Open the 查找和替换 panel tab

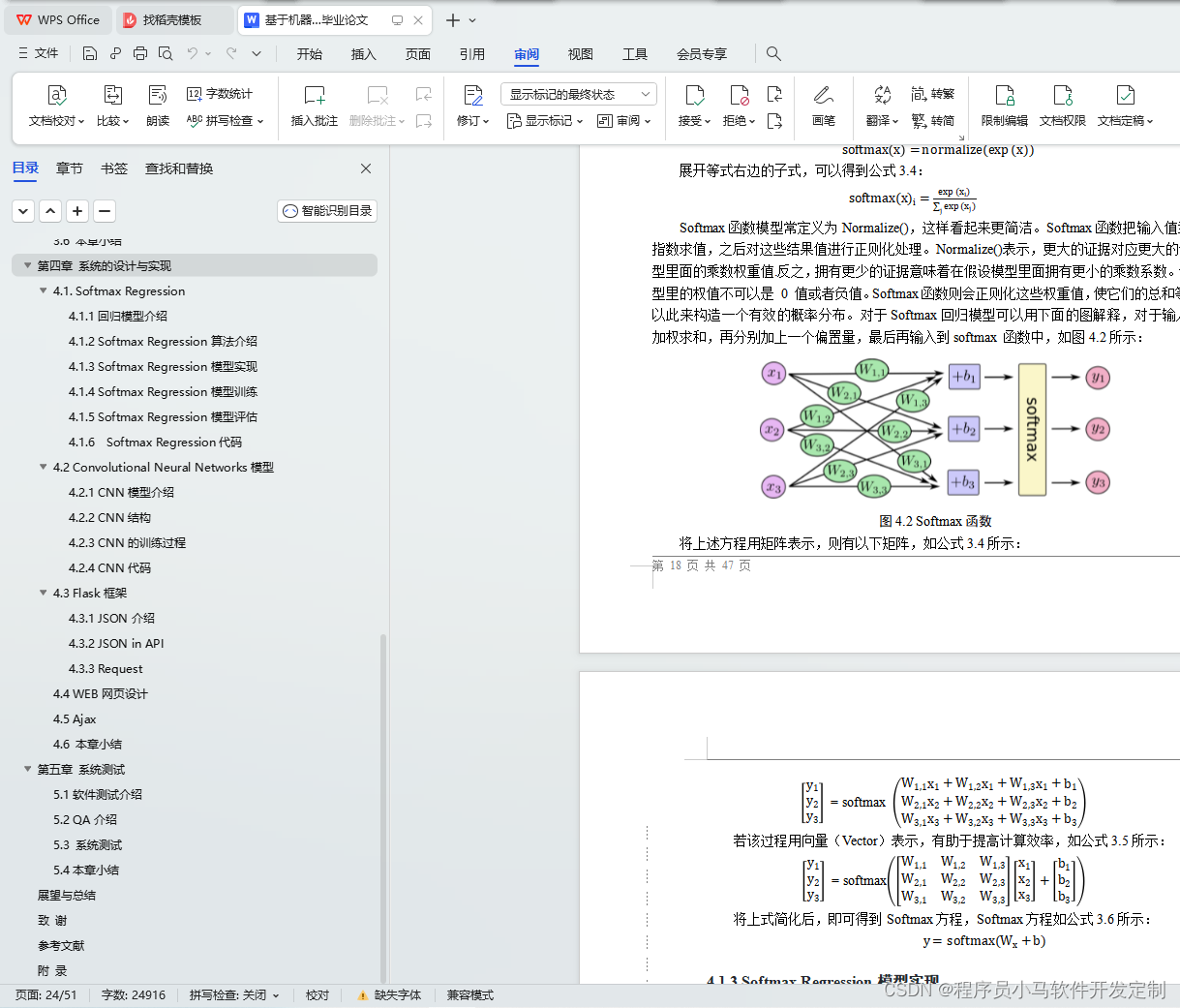pyautogui.click(x=179, y=168)
